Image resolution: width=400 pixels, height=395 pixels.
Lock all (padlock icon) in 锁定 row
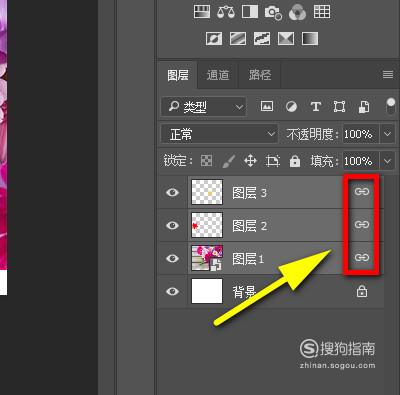[295, 161]
